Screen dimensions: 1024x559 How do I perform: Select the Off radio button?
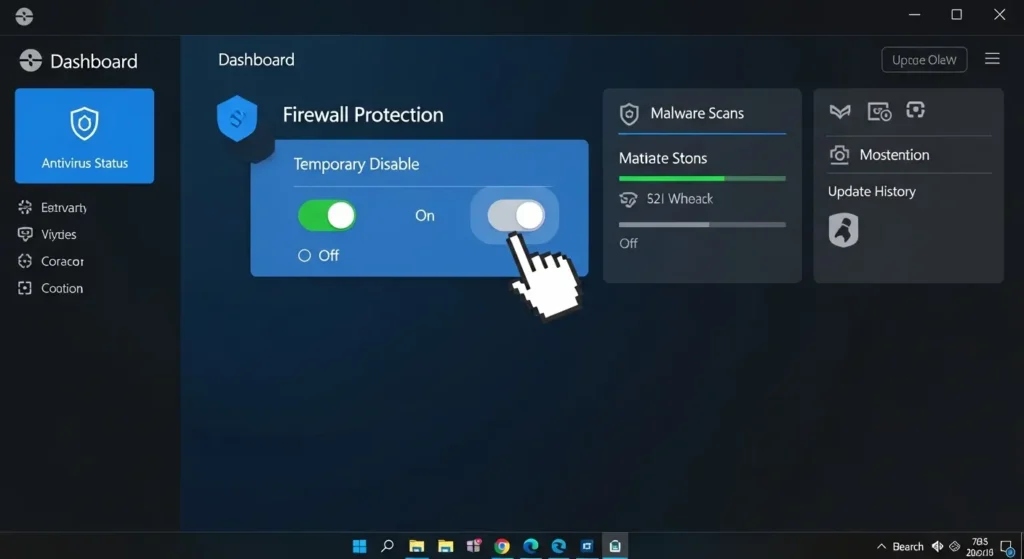(305, 256)
